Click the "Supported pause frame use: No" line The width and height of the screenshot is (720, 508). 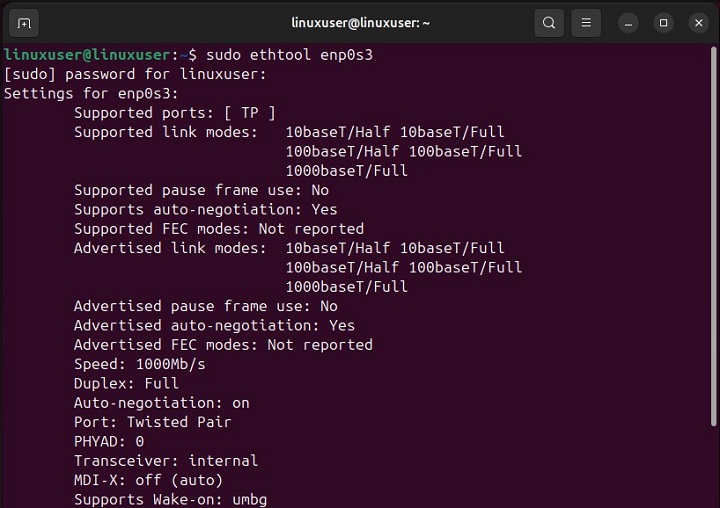pos(201,190)
